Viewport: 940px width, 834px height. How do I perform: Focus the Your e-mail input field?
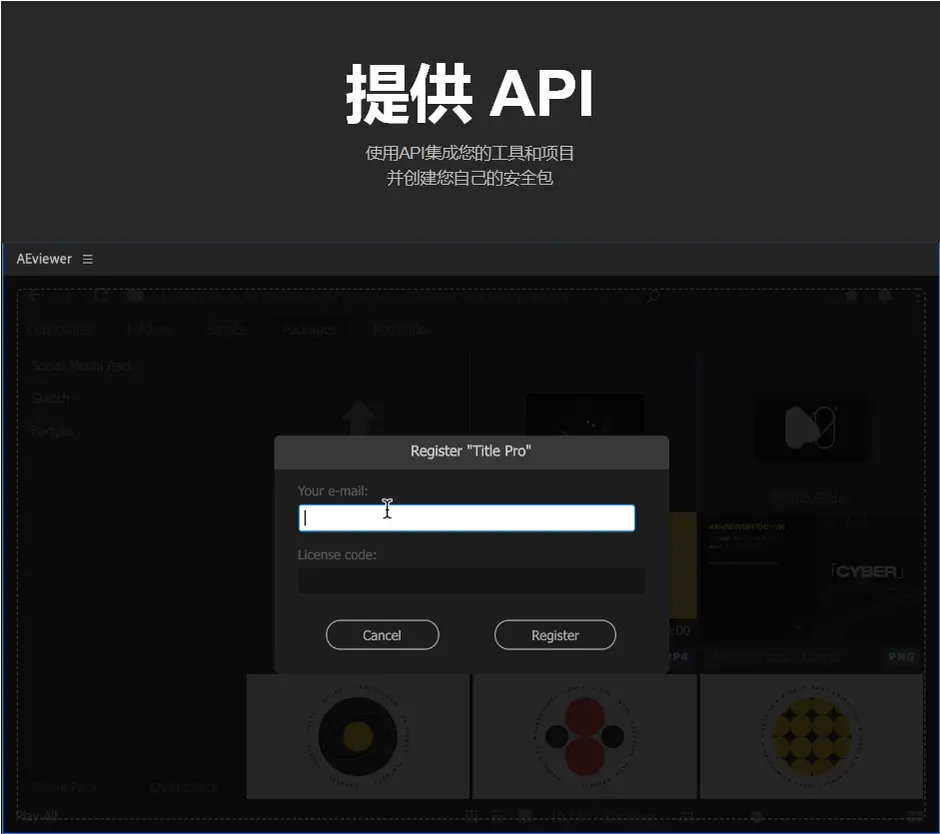coord(466,518)
